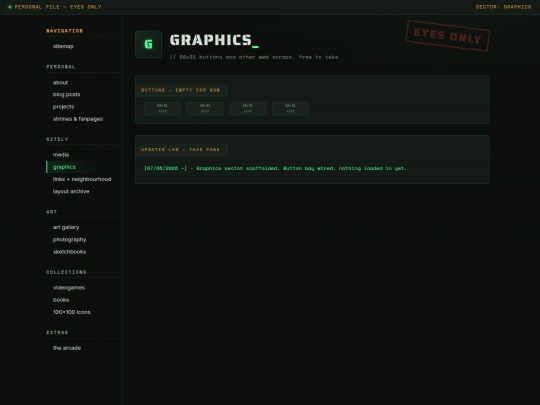This screenshot has height=405, width=540.
Task: Enter the arcade link
Action: [x=67, y=348]
